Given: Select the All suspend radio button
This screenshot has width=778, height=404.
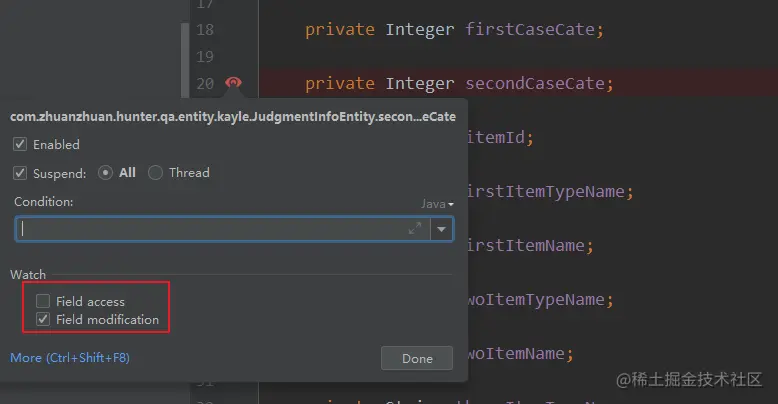Looking at the screenshot, I should (105, 173).
